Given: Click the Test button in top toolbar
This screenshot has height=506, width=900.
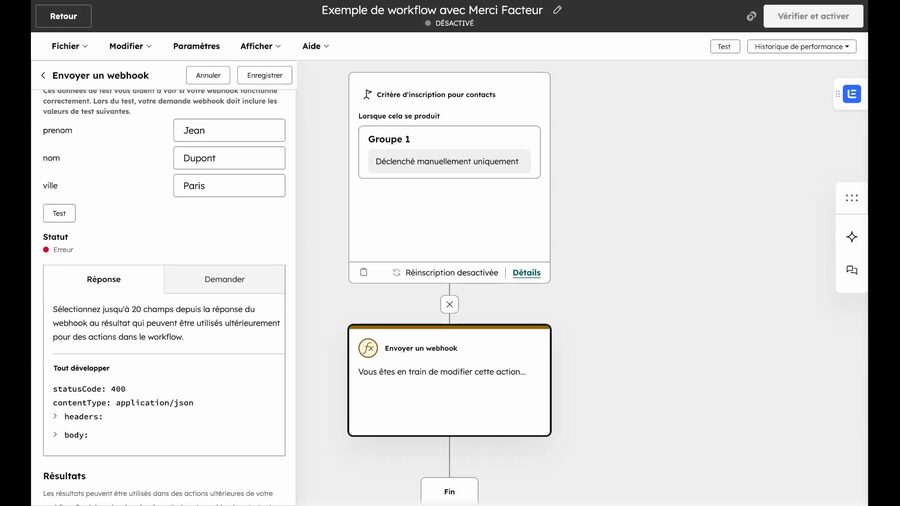Looking at the screenshot, I should (x=724, y=46).
